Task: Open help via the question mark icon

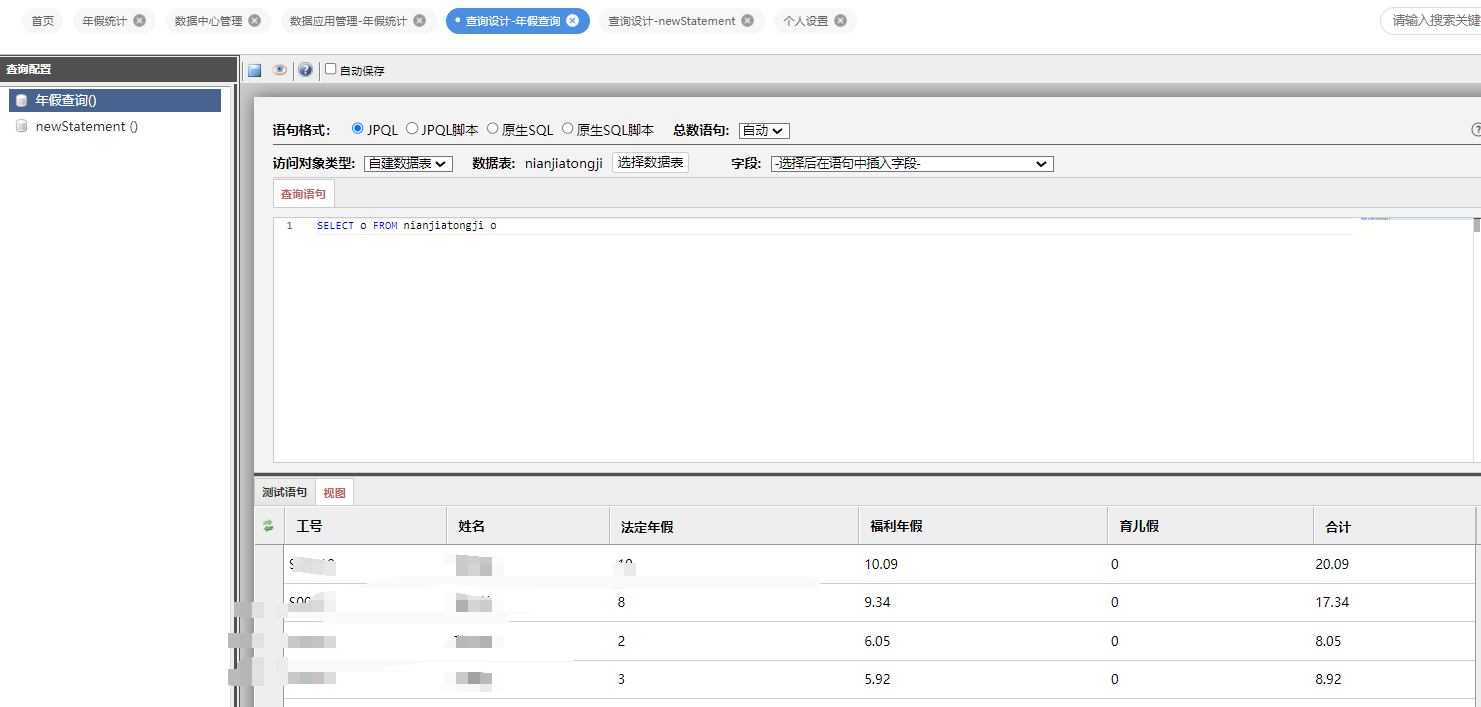Action: click(x=305, y=70)
